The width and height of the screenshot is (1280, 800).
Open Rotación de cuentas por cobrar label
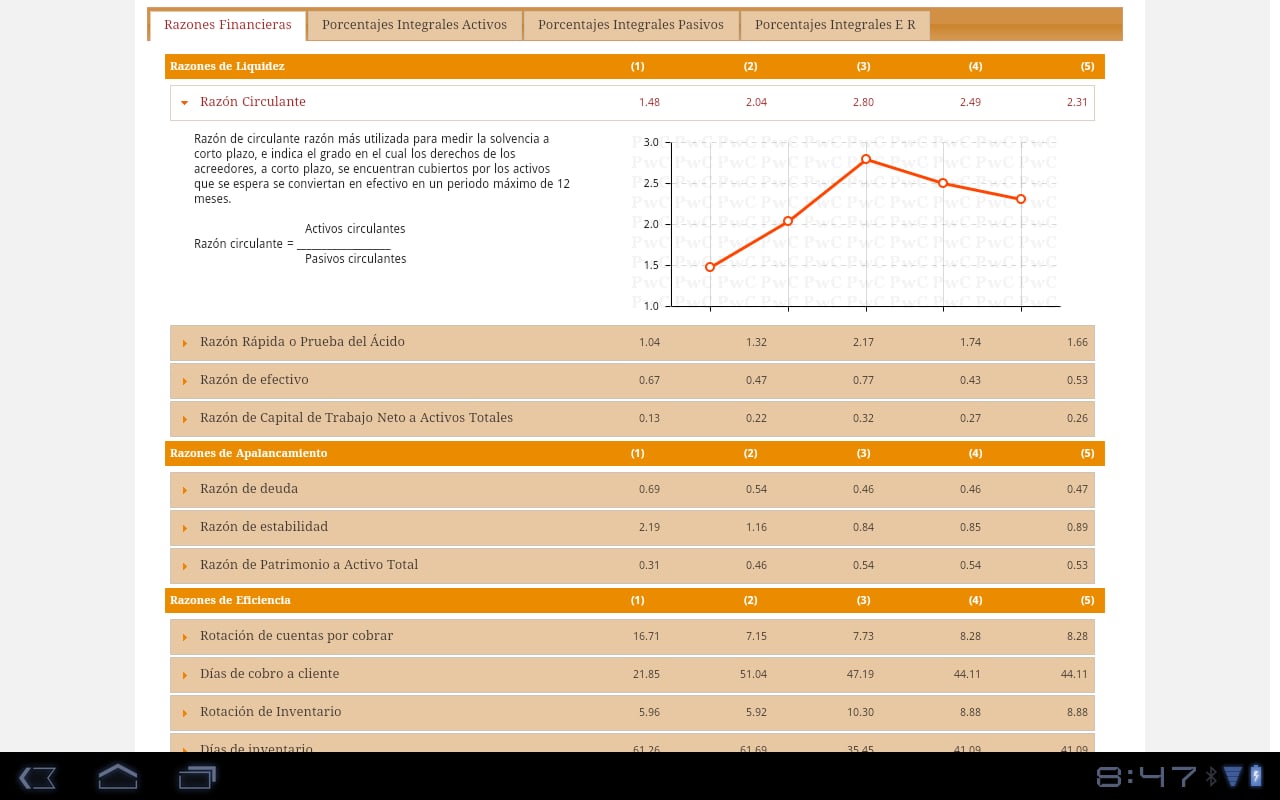click(296, 636)
